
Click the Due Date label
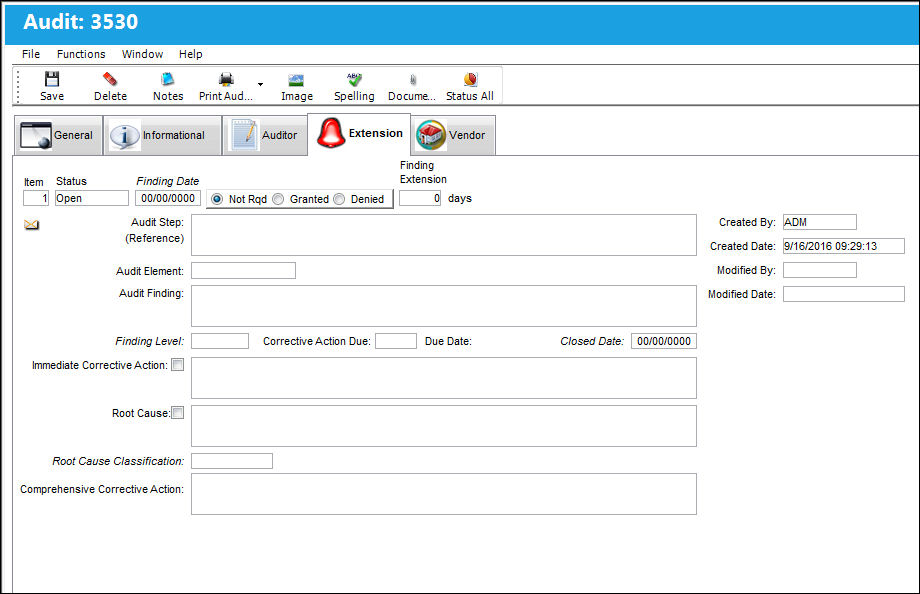448,341
